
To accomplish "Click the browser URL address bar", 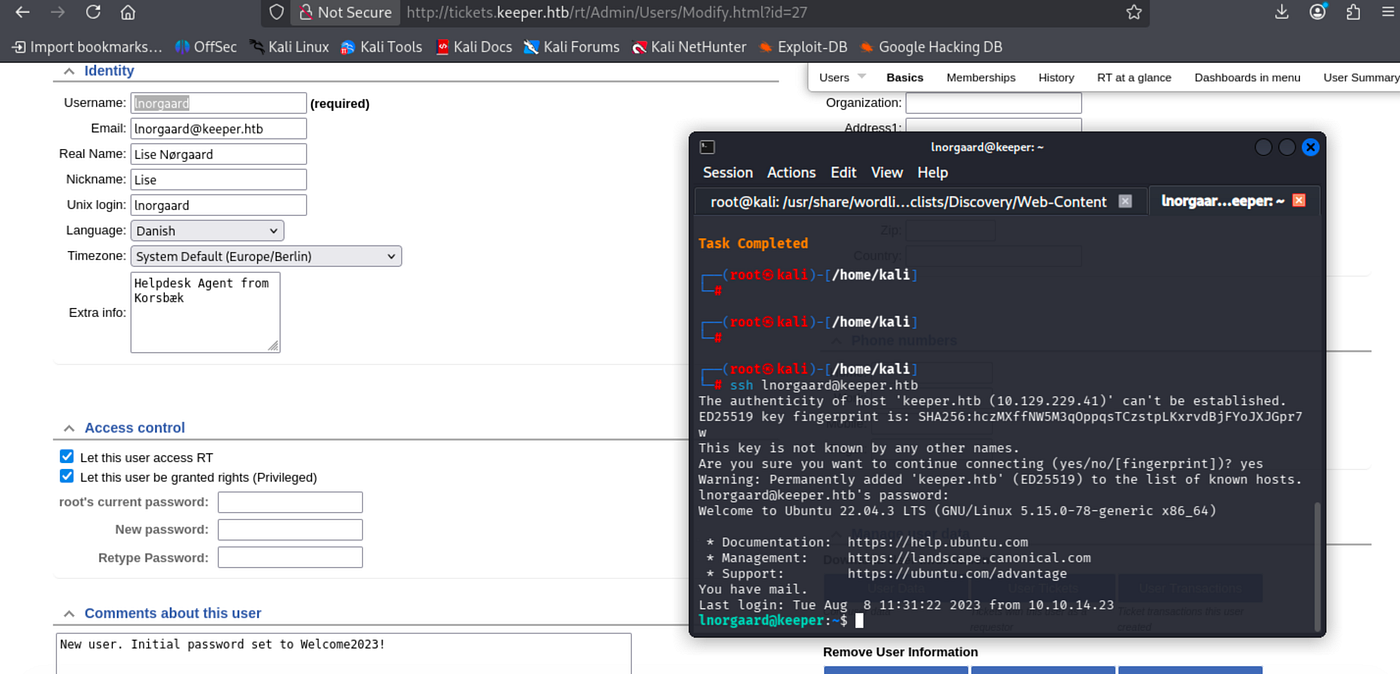I will tap(756, 13).
